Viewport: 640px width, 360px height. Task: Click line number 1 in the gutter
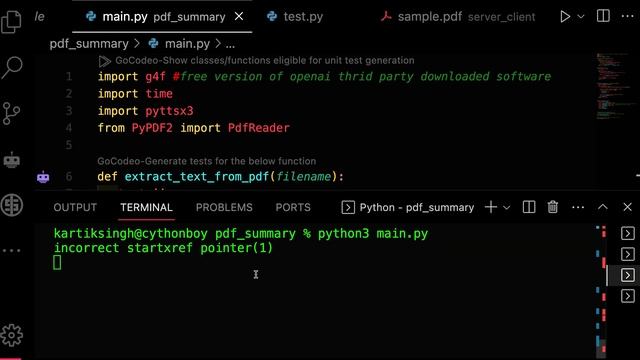coord(69,77)
